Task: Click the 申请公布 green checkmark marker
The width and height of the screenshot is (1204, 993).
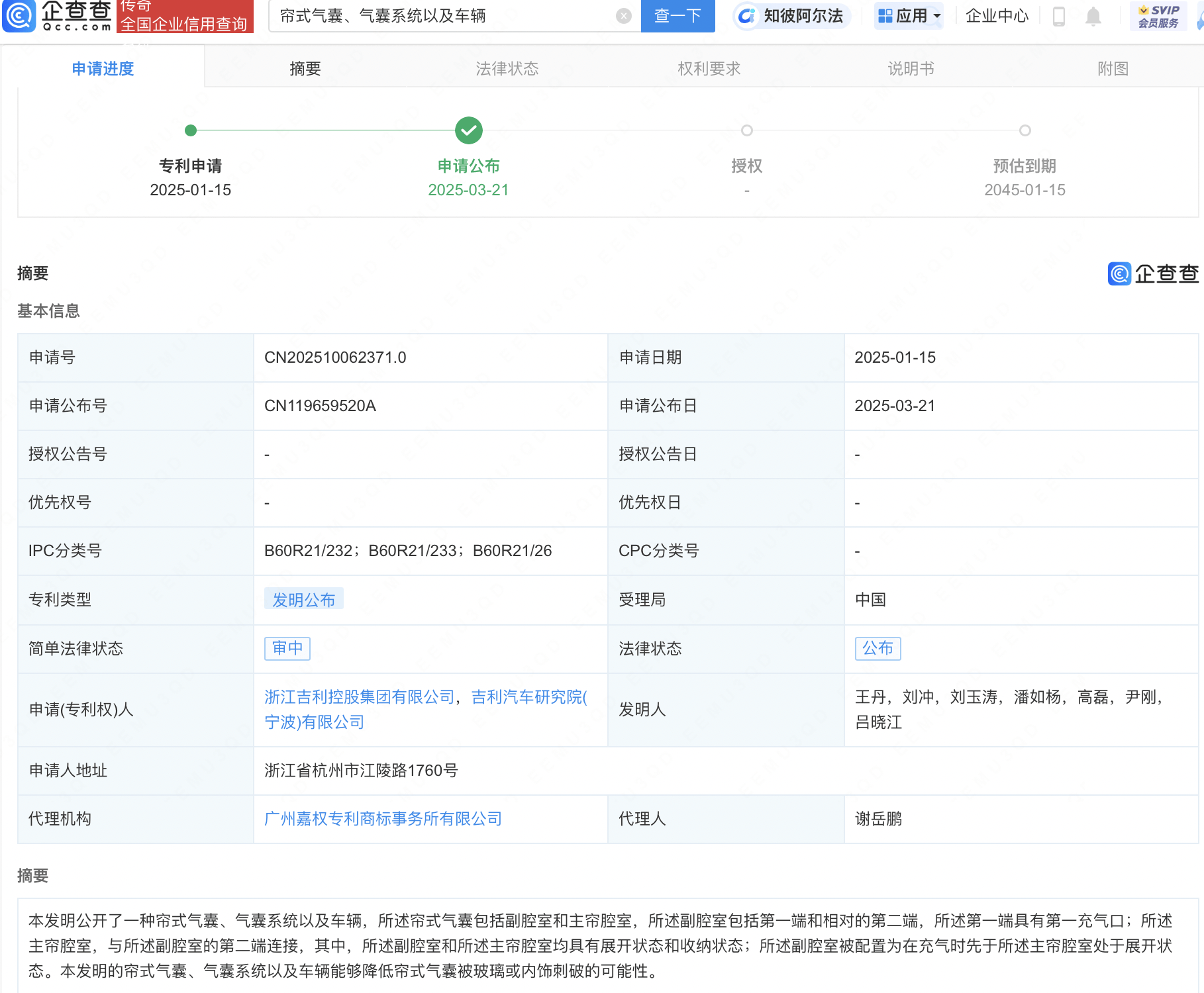Action: 469,130
